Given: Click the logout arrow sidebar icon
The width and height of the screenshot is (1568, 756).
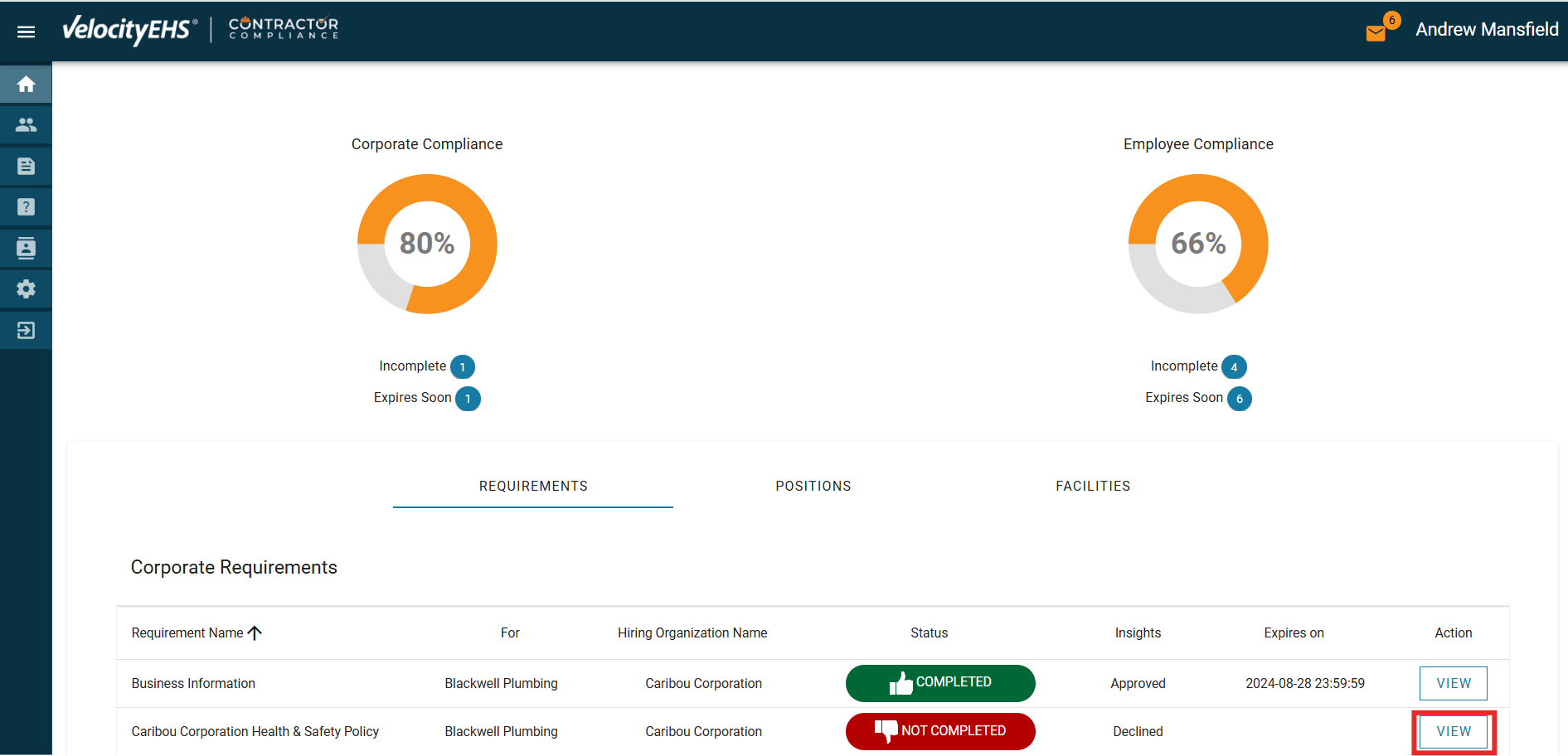Looking at the screenshot, I should tap(26, 330).
